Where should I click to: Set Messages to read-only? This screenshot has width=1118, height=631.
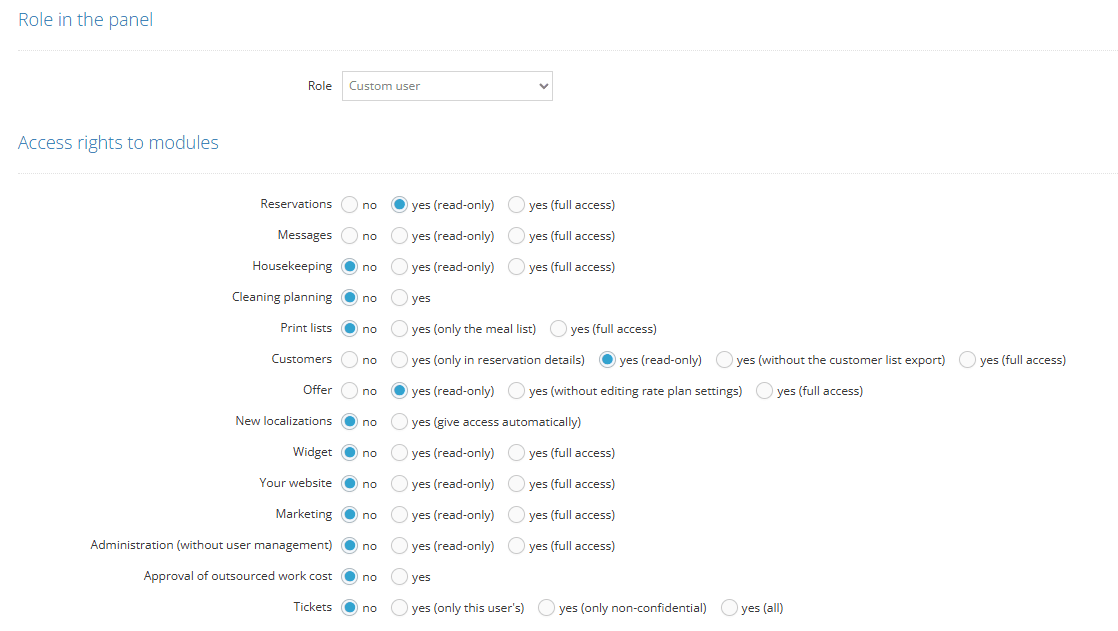click(x=400, y=236)
